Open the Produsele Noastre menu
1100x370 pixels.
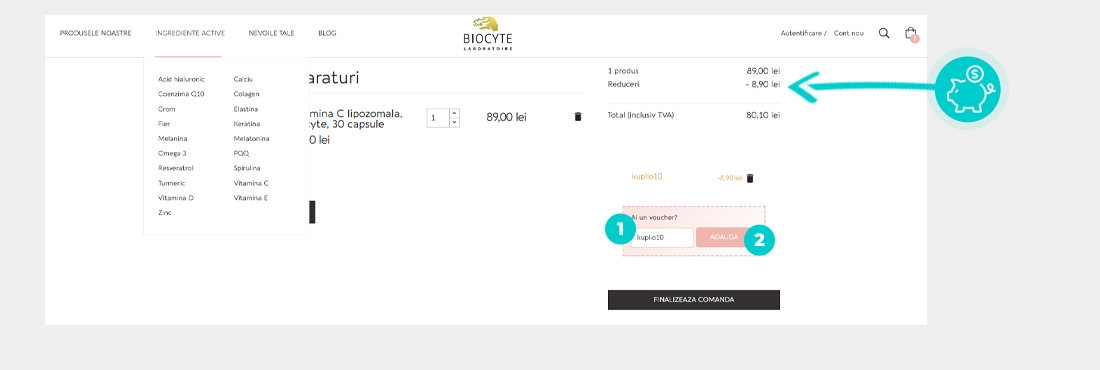[x=95, y=33]
